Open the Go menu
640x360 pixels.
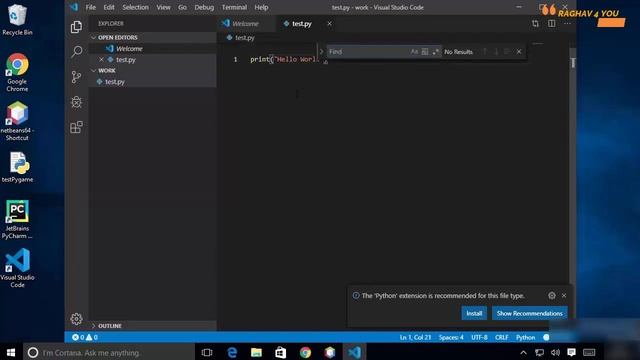pyautogui.click(x=182, y=7)
